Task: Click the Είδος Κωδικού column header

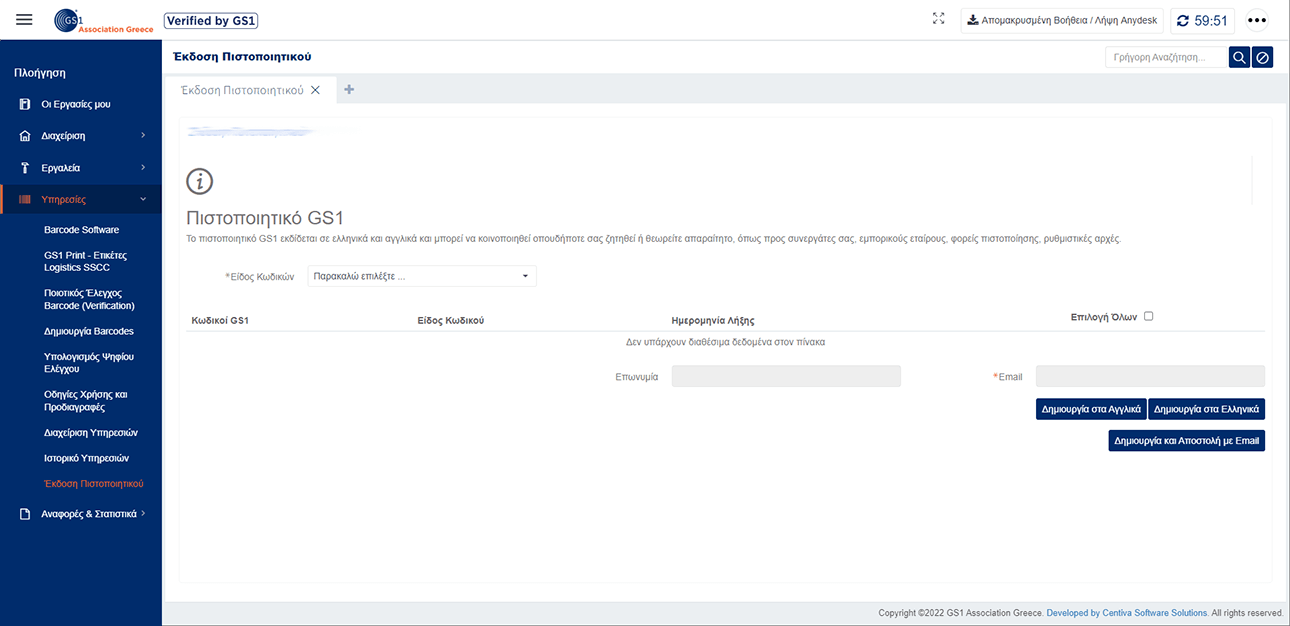Action: 450,320
